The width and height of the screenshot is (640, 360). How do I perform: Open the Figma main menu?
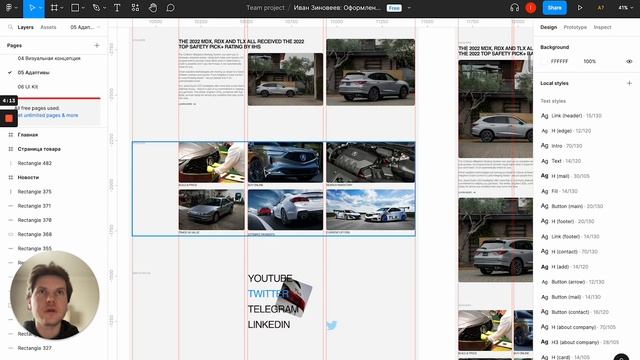(9, 8)
